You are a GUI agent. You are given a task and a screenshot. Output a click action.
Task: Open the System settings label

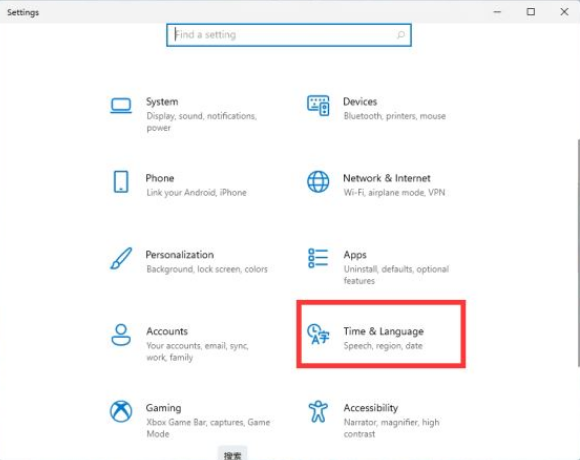point(162,102)
